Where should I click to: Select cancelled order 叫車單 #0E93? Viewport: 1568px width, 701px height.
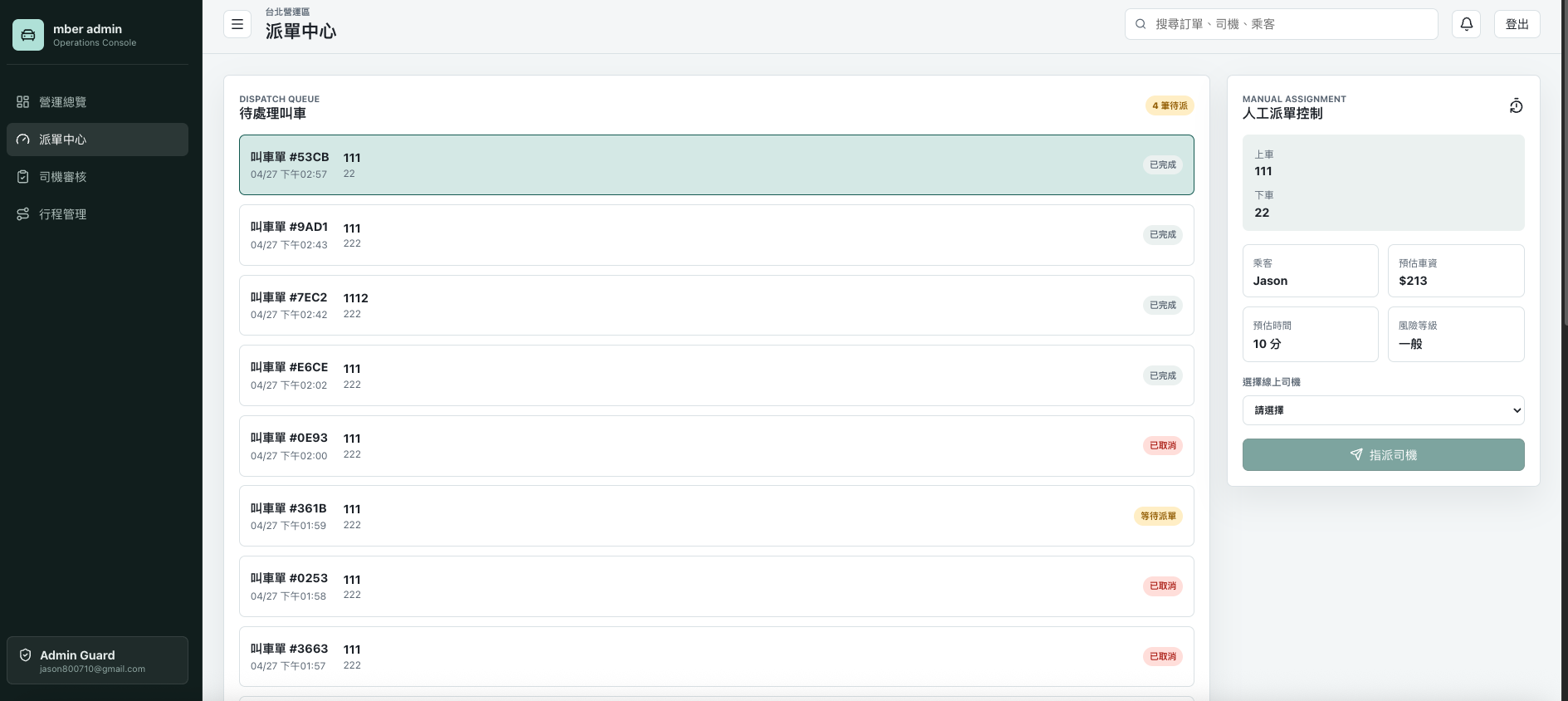716,446
